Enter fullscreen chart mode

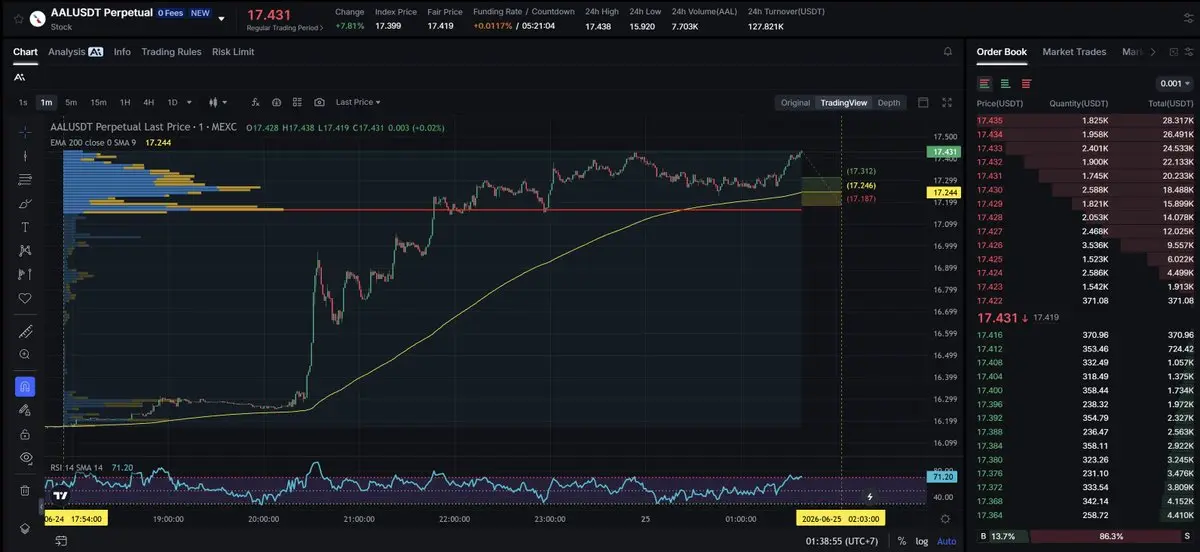(x=948, y=102)
